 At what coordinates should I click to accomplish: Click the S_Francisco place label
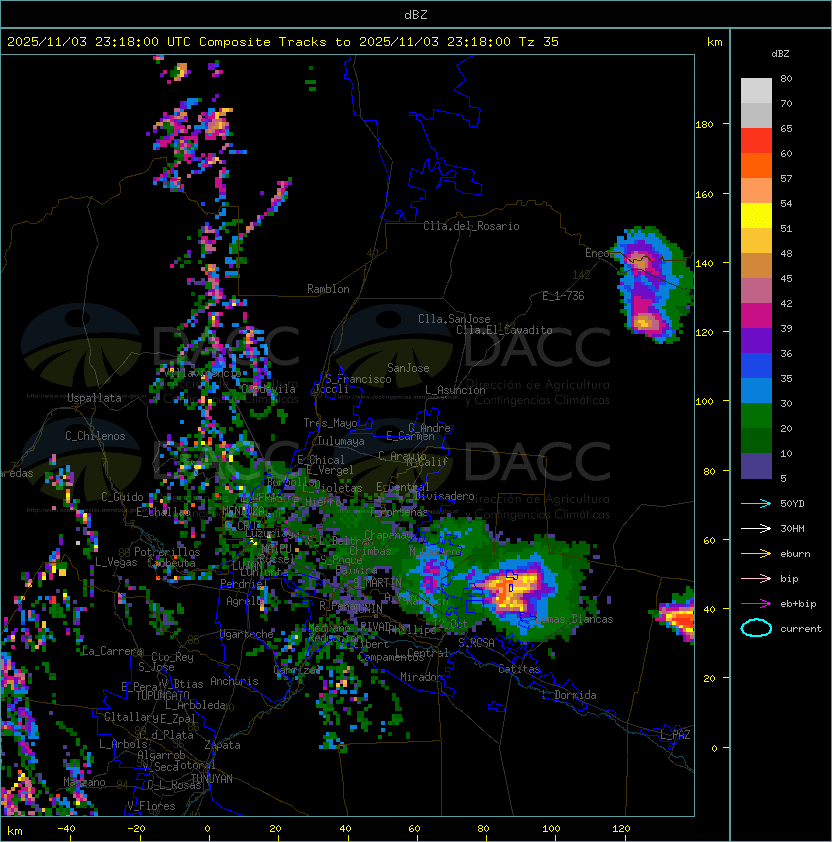(358, 379)
